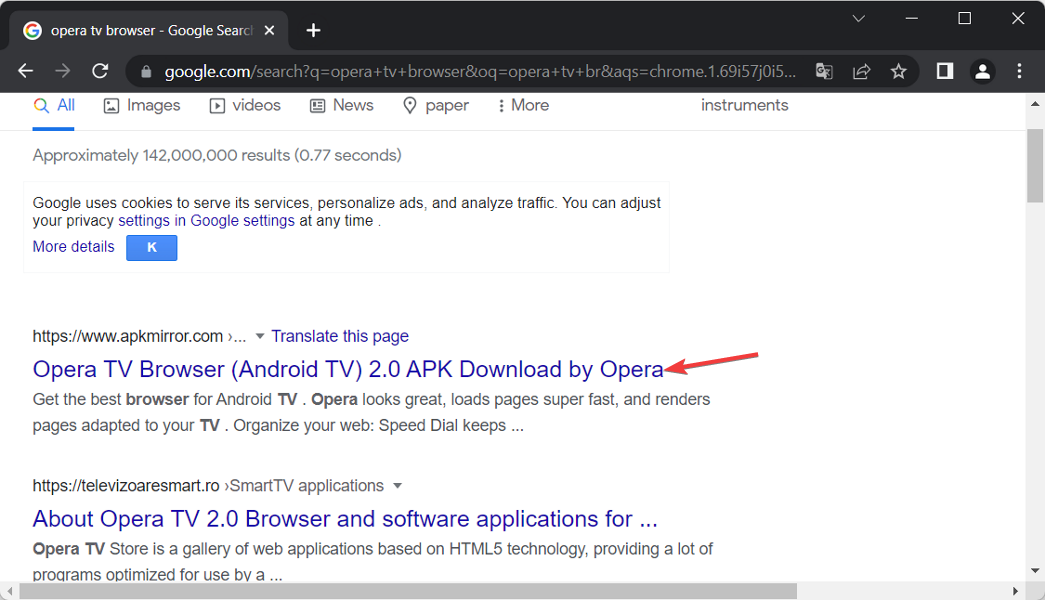Click the address bar URL
1045x600 pixels.
point(480,71)
